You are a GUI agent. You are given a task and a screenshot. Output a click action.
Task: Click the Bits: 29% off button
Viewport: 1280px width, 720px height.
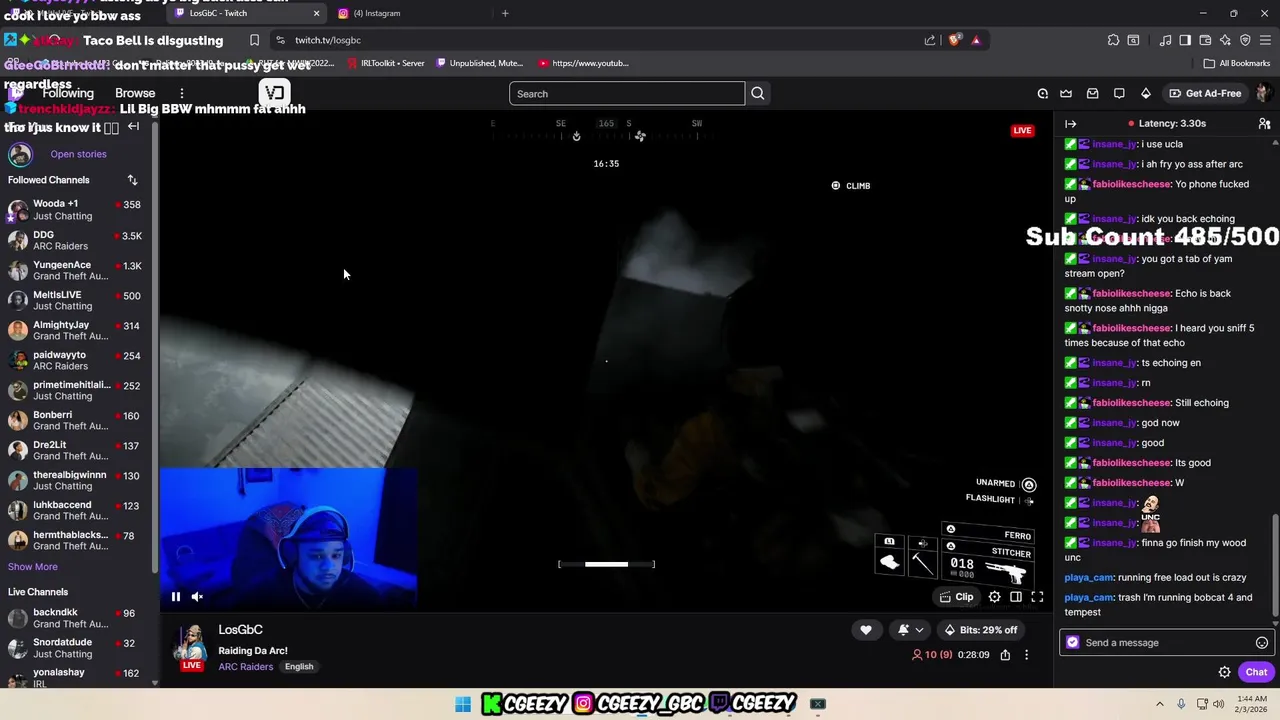pyautogui.click(x=981, y=630)
